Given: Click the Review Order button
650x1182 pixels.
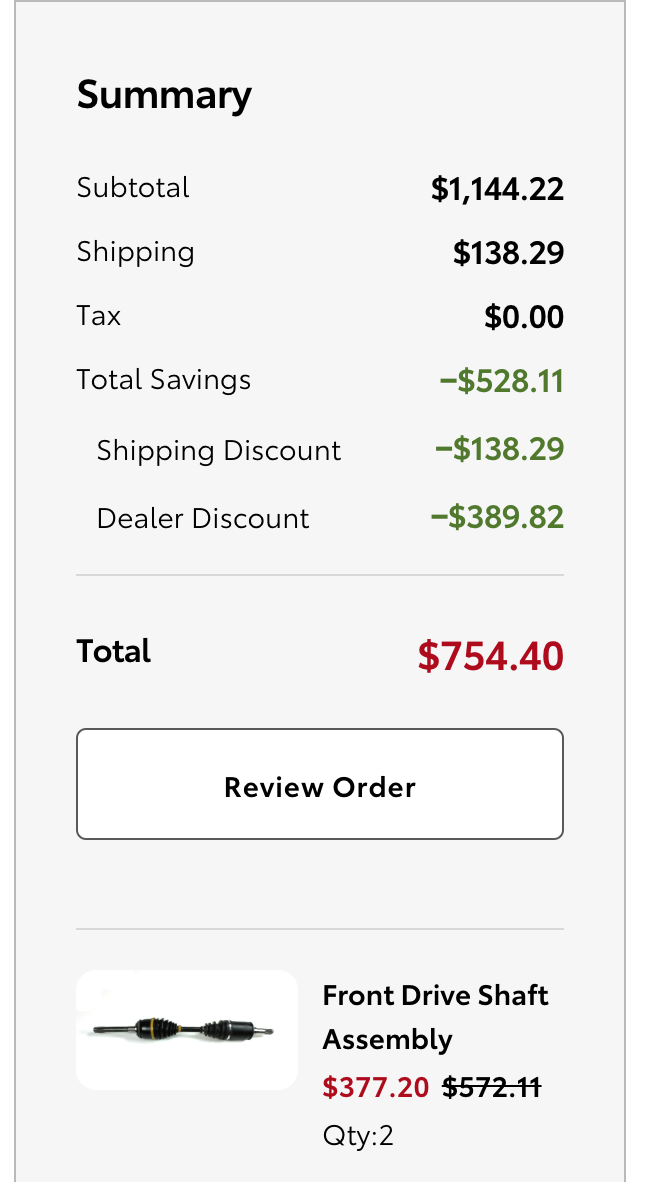Looking at the screenshot, I should [x=320, y=784].
